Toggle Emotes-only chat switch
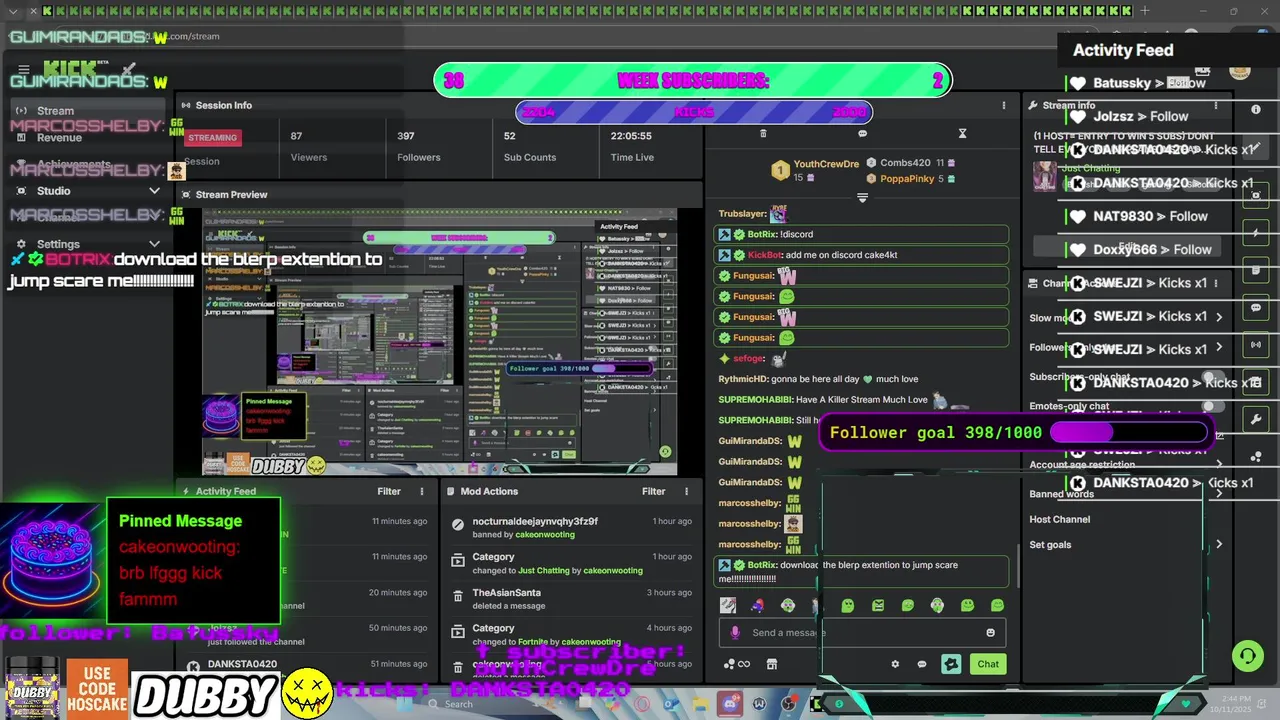This screenshot has width=1280, height=720. coord(1211,407)
